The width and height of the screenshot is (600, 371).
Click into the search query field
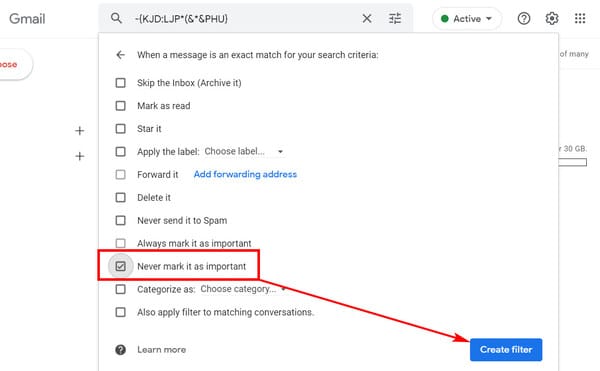(245, 18)
